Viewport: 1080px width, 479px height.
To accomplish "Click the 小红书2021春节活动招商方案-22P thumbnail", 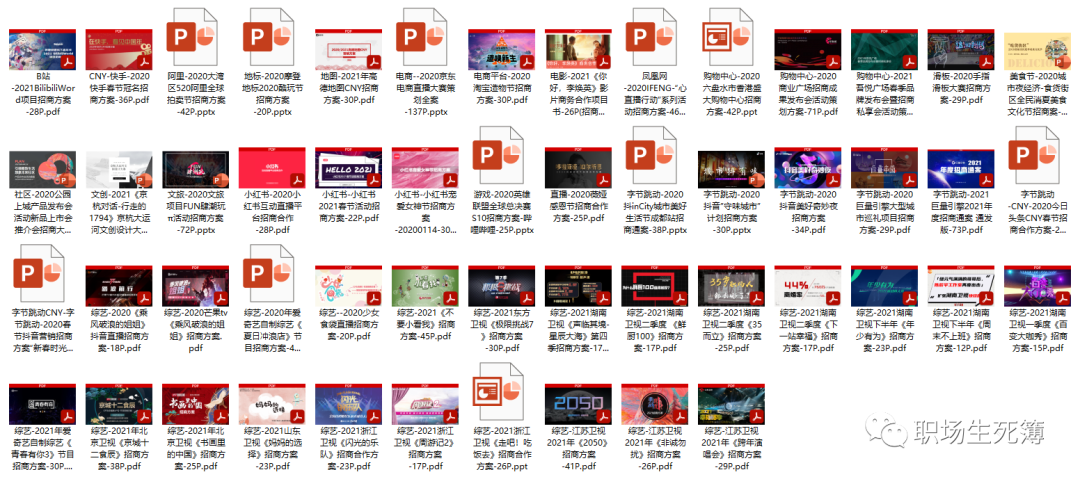I will coord(349,167).
